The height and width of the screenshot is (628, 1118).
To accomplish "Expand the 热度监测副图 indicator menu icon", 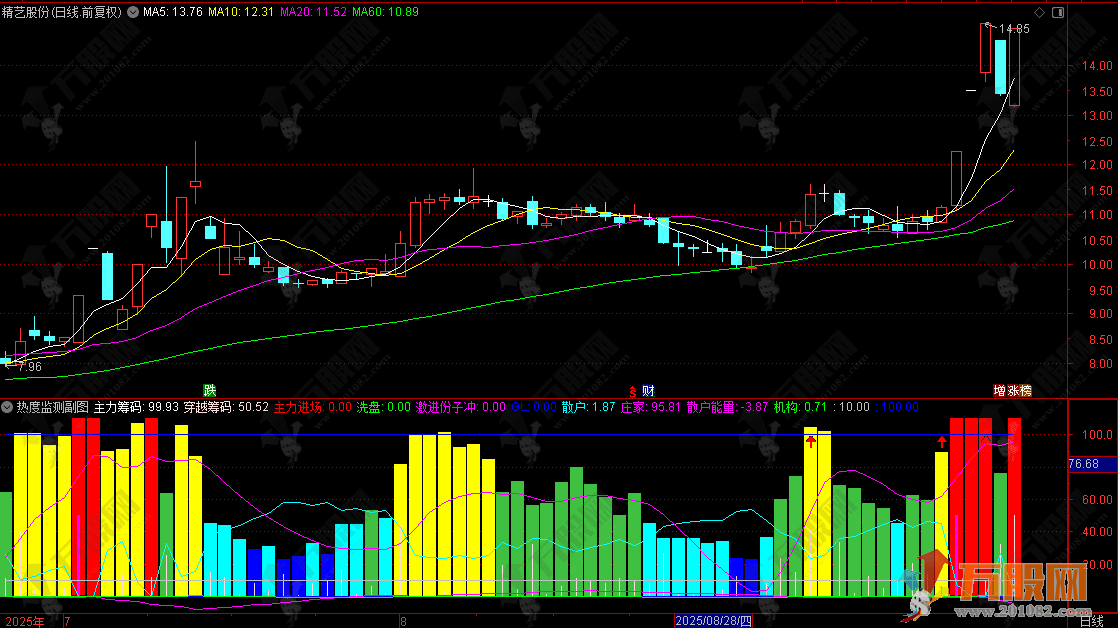I will [8, 407].
